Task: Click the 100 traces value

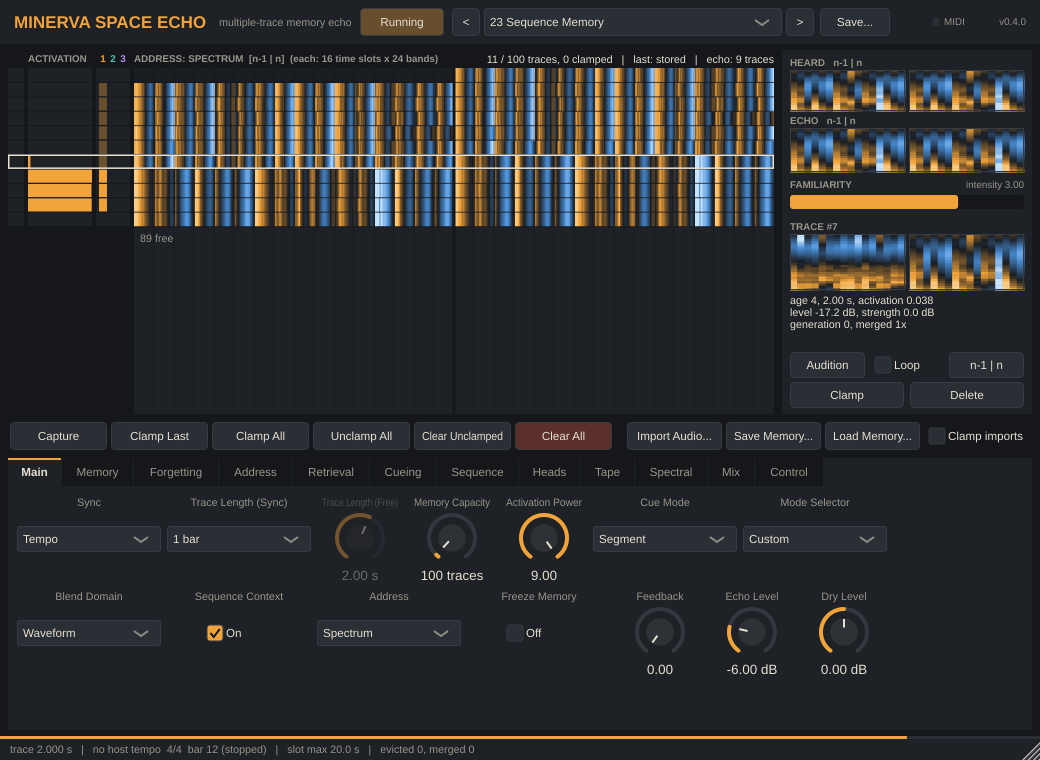Action: pos(452,576)
